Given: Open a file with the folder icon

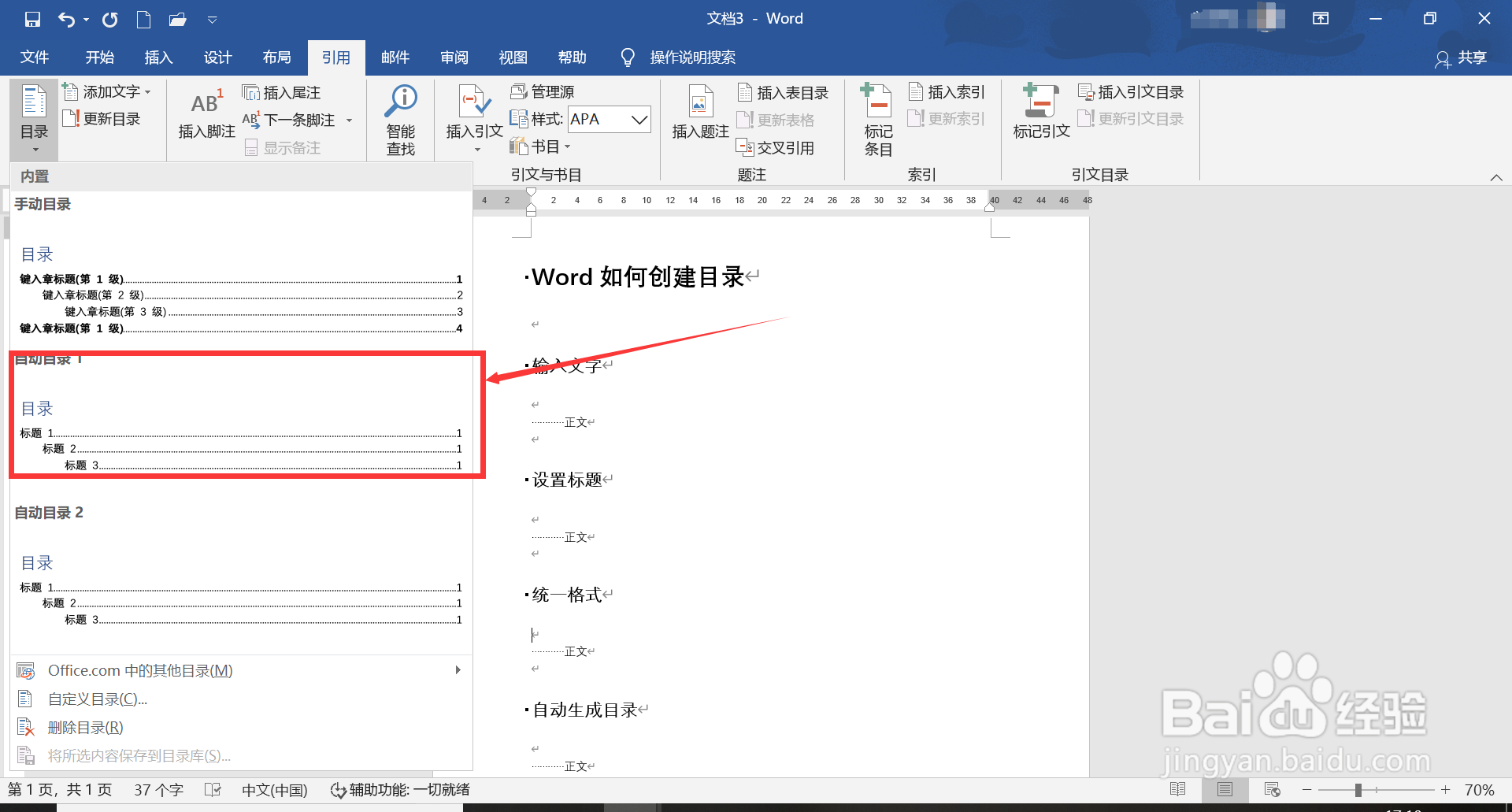Looking at the screenshot, I should 178,19.
